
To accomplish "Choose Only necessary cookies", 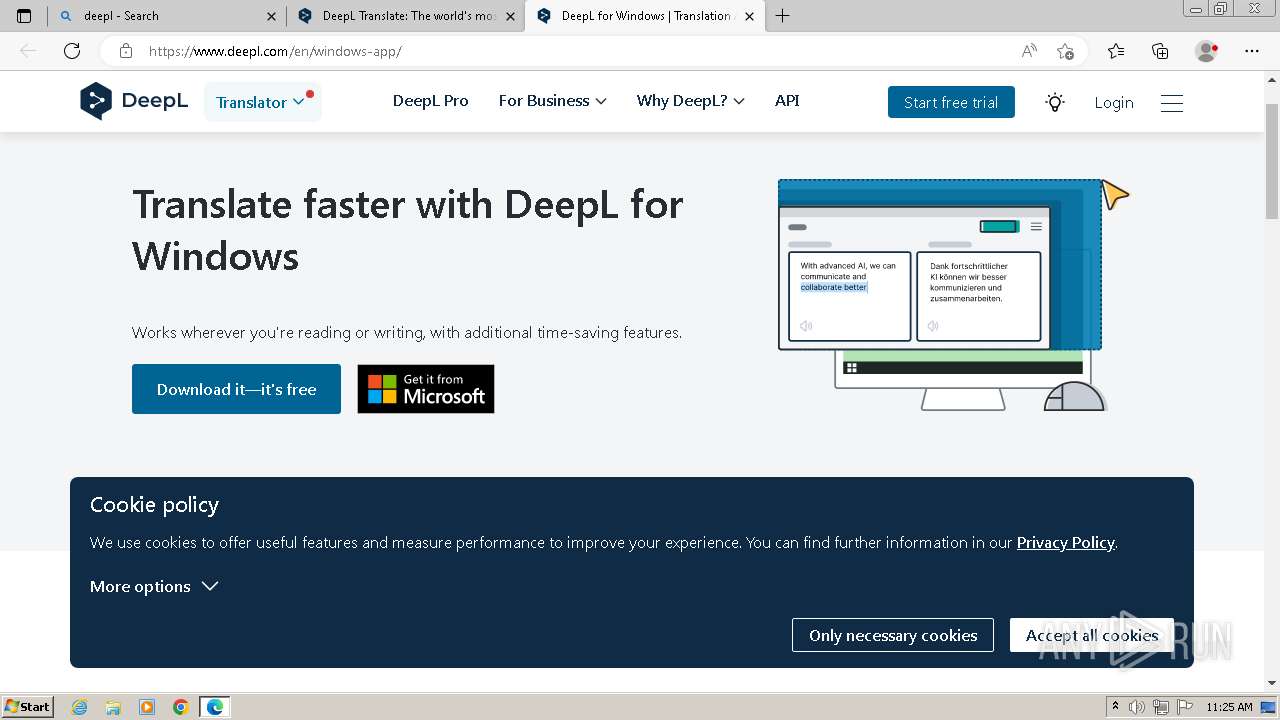I will coord(893,635).
